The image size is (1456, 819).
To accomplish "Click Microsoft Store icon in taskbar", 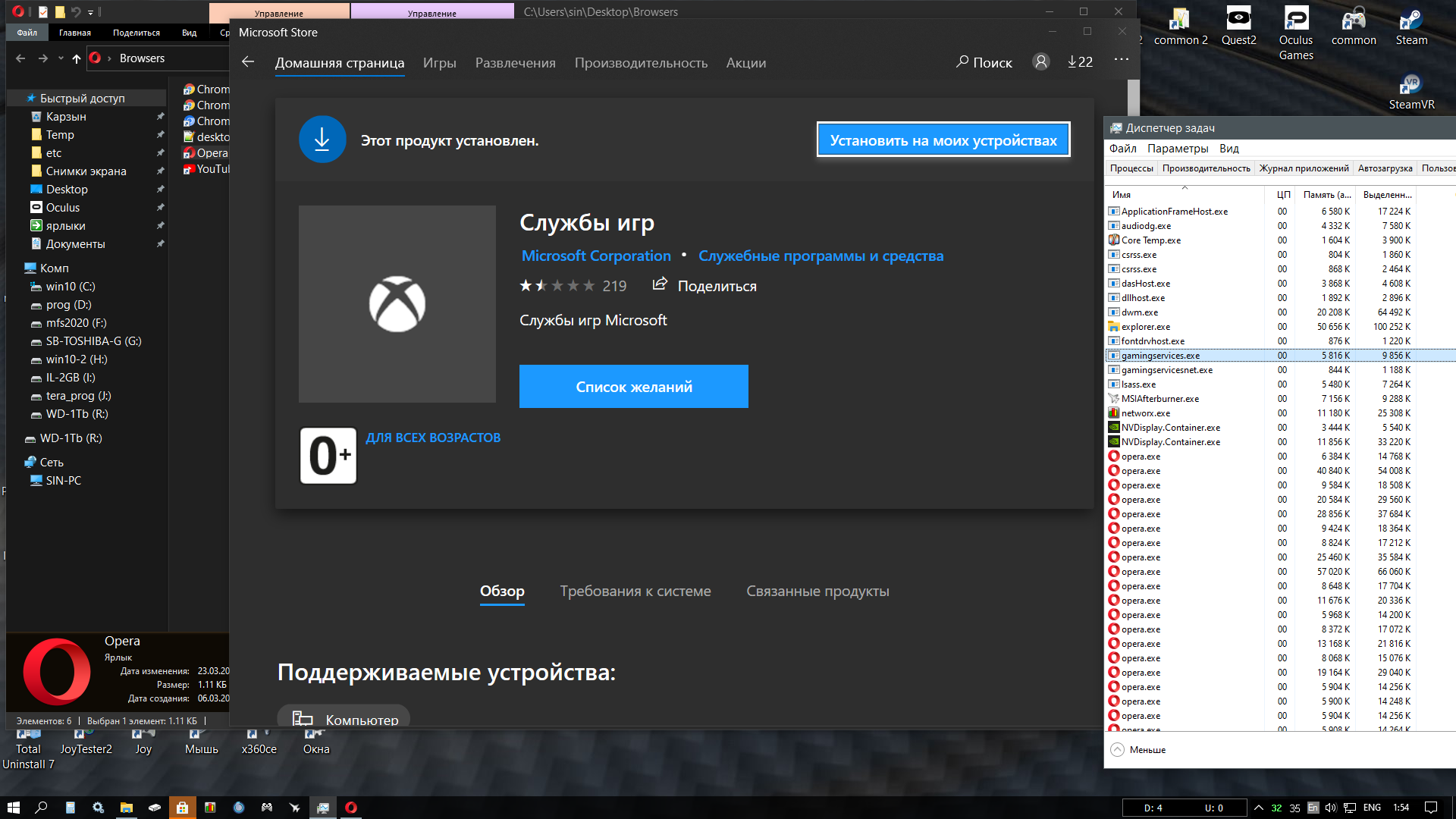I will pyautogui.click(x=182, y=808).
